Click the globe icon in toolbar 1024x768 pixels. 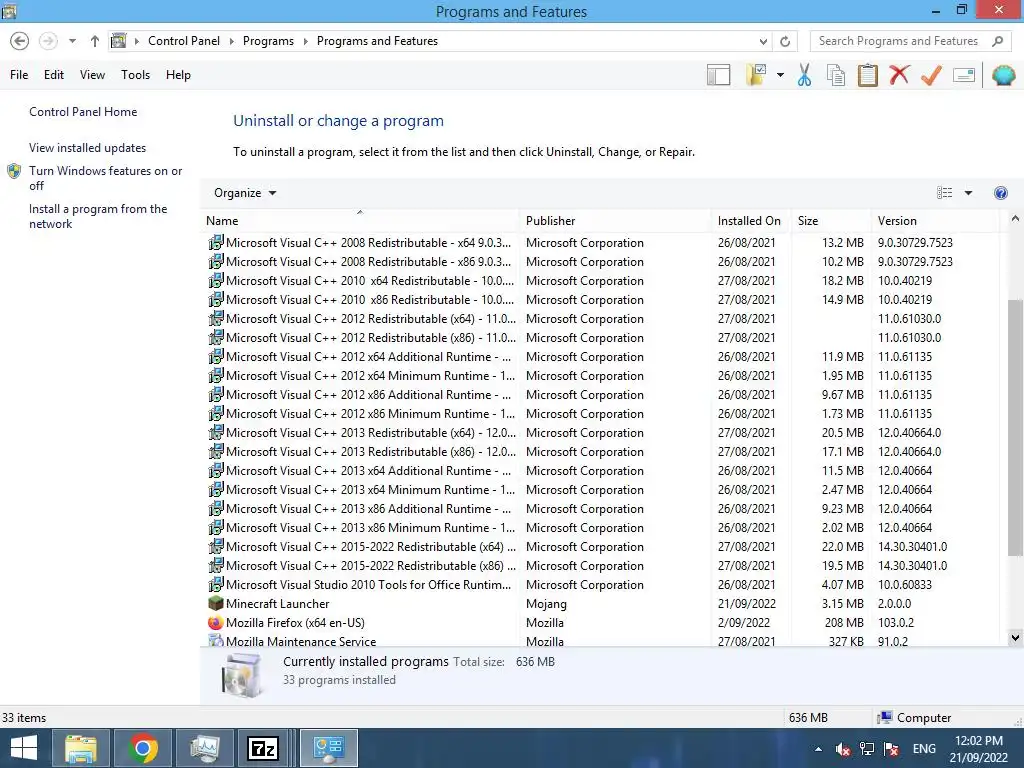(1003, 75)
